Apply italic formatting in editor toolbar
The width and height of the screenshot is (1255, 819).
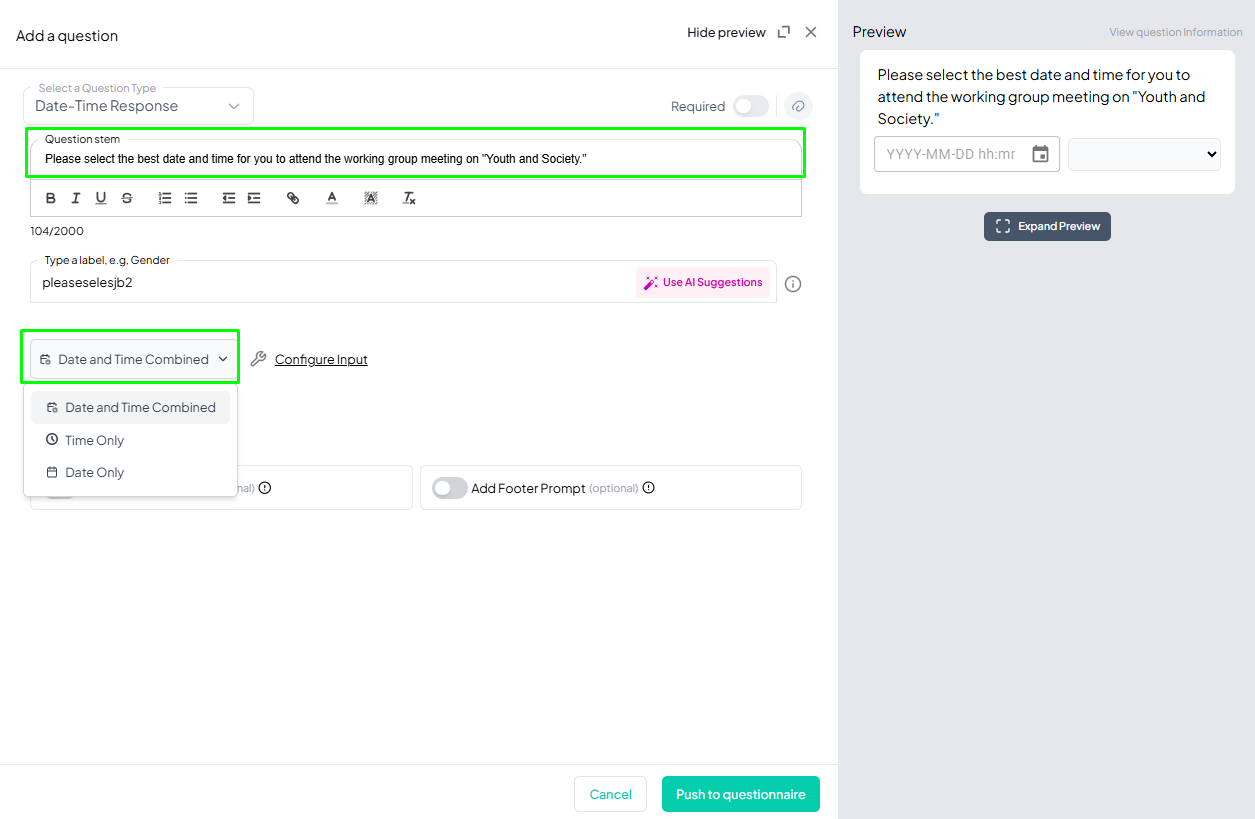coord(76,198)
